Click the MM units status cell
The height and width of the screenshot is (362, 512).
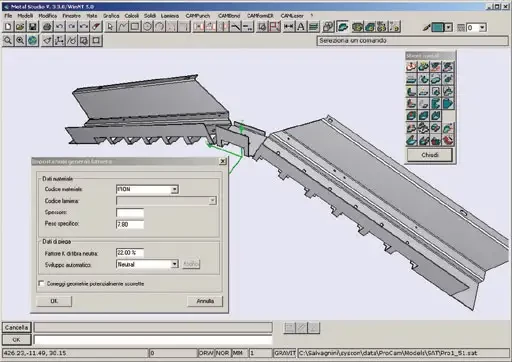click(x=239, y=353)
